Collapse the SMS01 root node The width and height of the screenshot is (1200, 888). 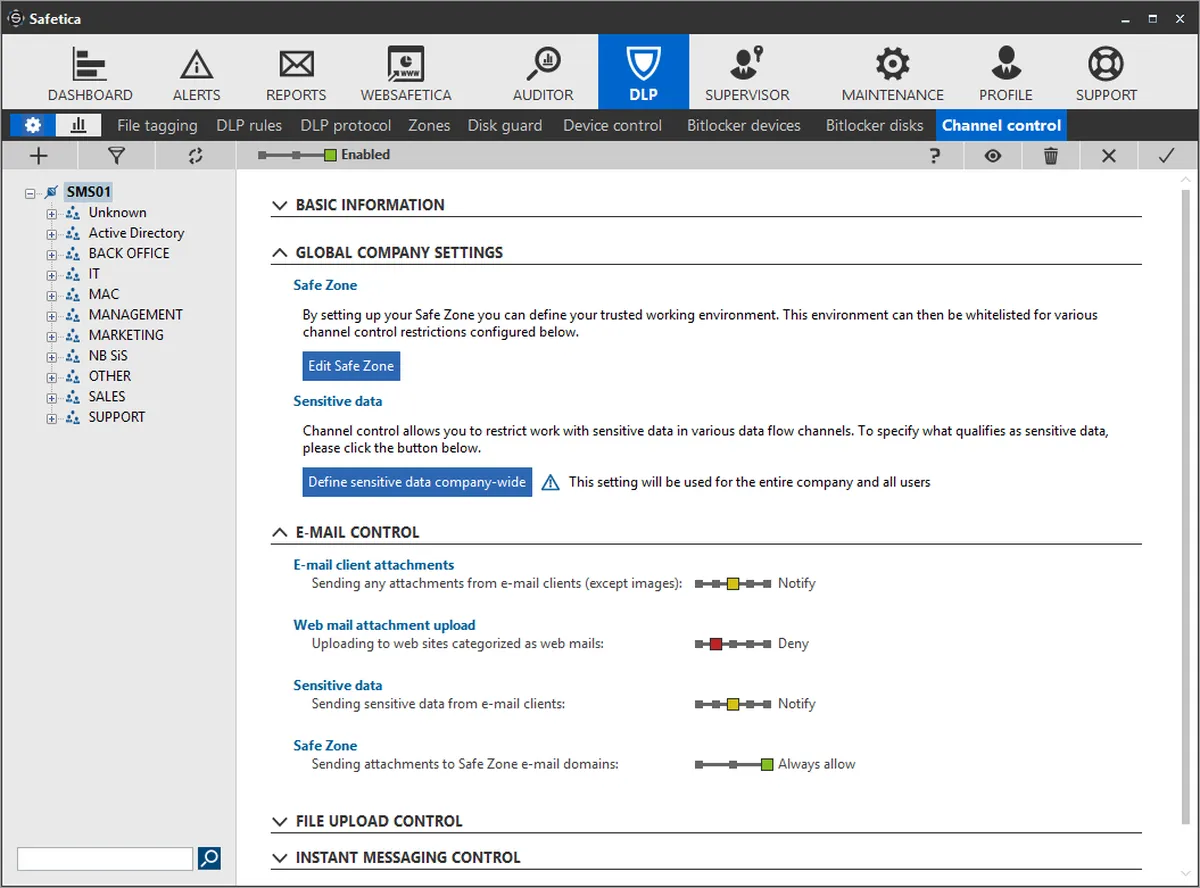pos(30,192)
